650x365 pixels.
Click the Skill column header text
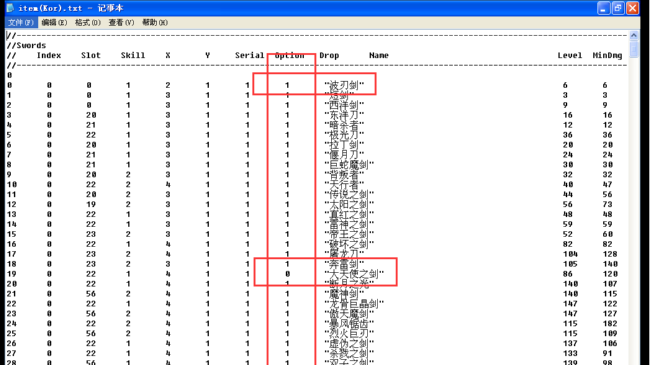coord(133,55)
